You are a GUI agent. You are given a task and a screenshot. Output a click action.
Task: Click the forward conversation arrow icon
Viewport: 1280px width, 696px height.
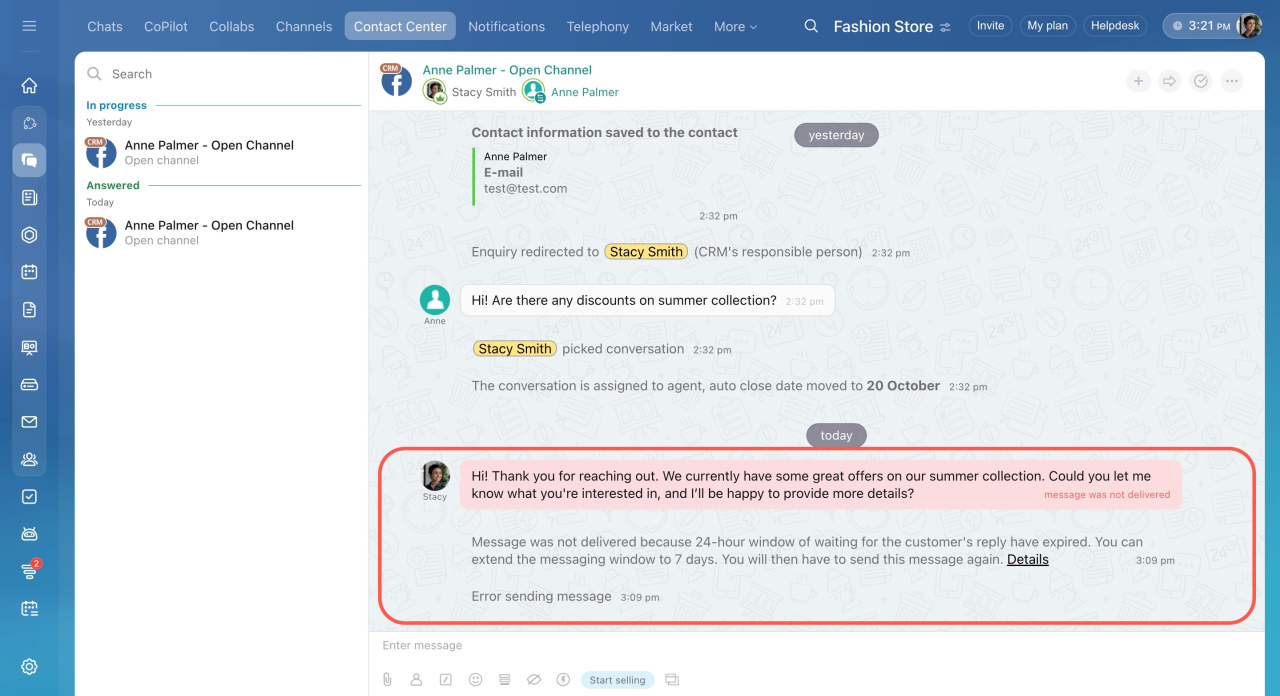point(1169,82)
